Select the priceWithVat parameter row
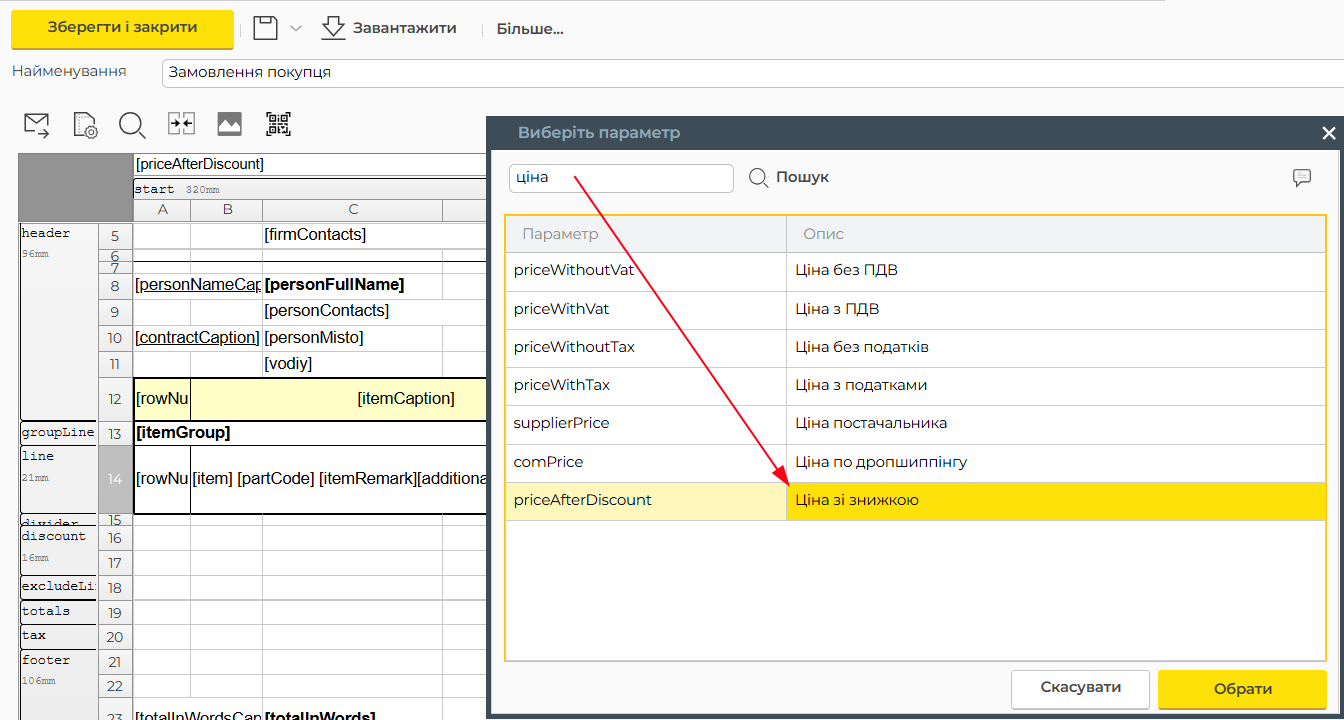The width and height of the screenshot is (1344, 720). (916, 310)
